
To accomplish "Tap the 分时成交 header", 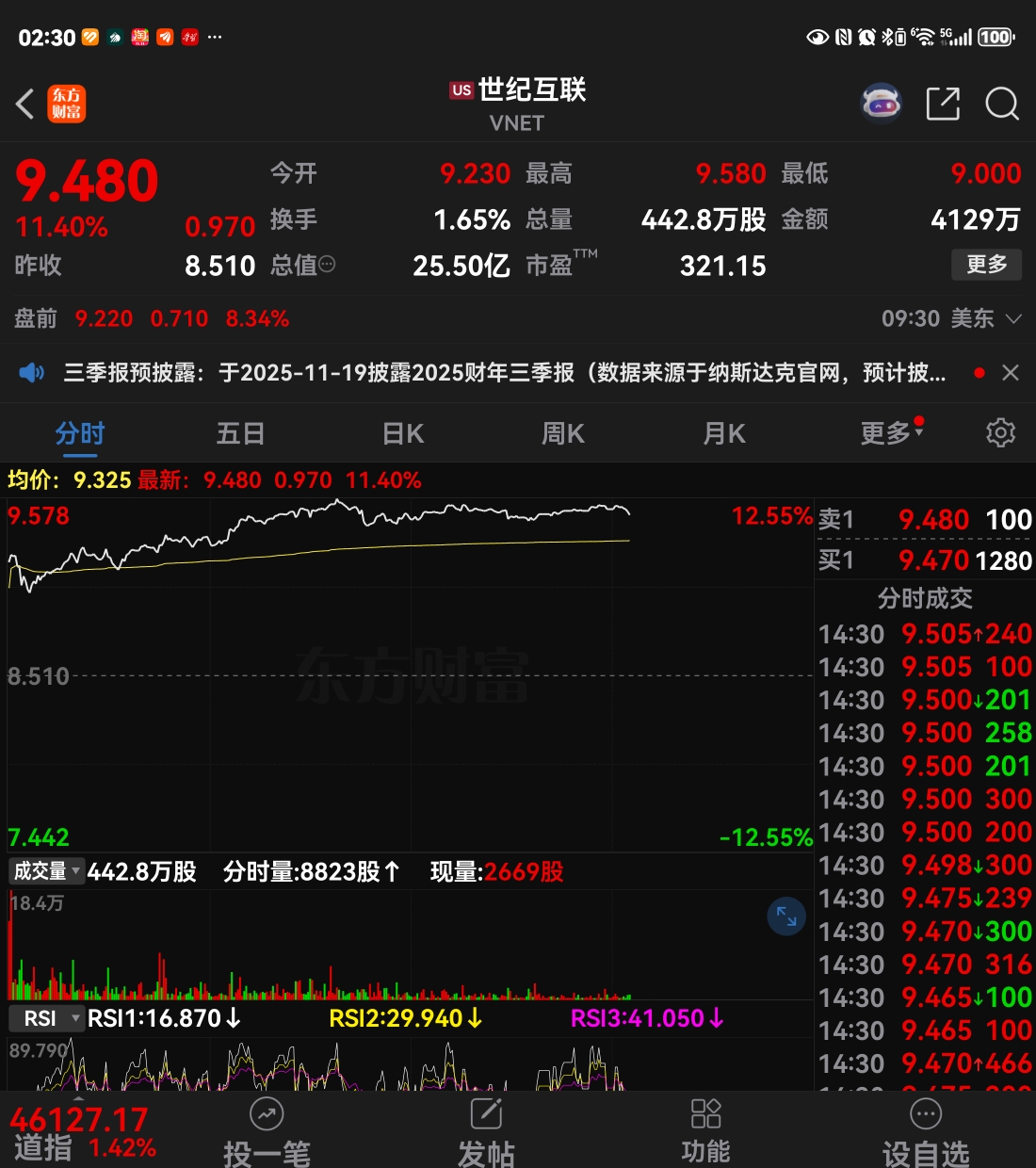I will (925, 598).
